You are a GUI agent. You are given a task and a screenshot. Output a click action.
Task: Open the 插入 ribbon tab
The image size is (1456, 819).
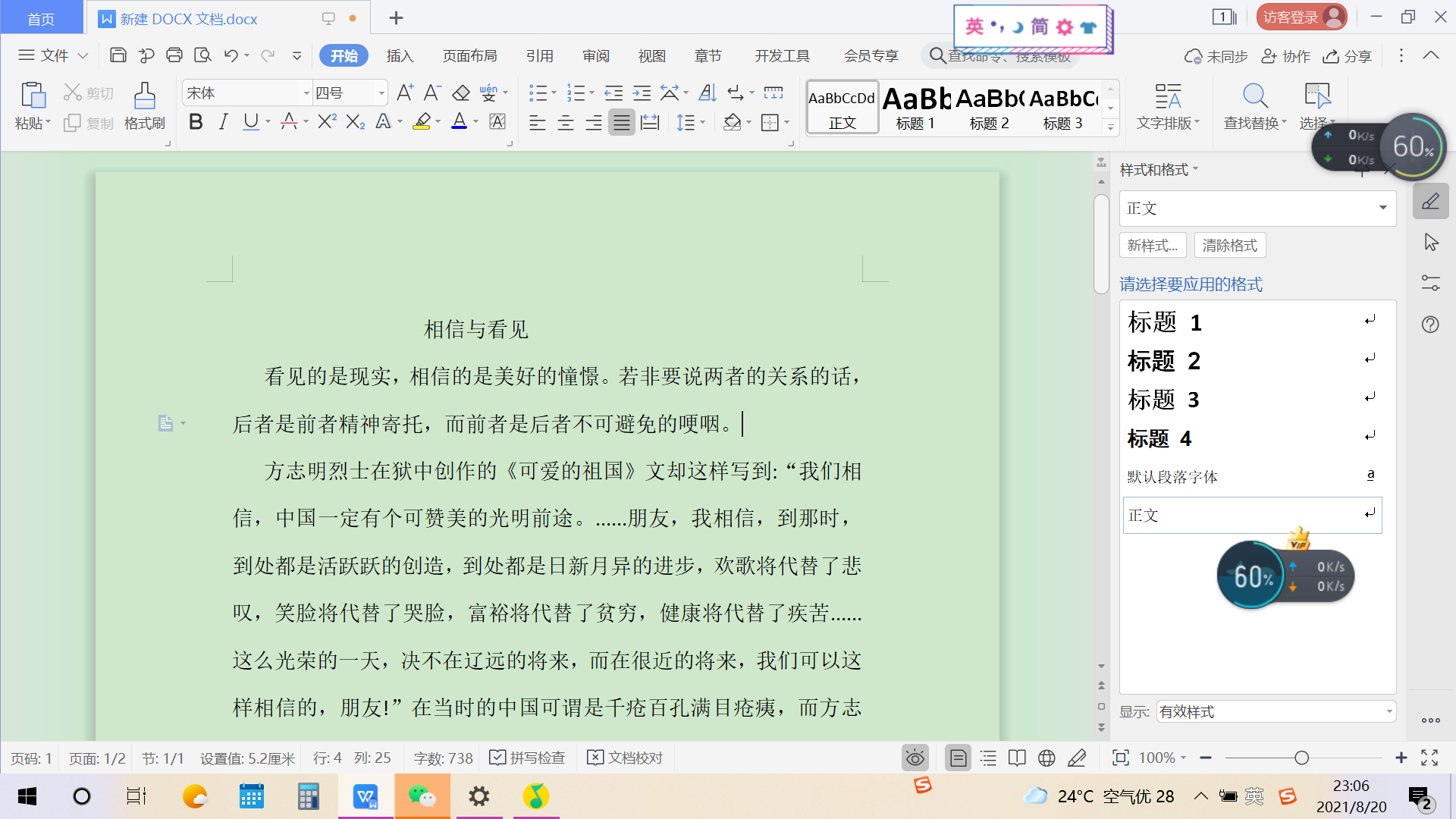[x=400, y=56]
